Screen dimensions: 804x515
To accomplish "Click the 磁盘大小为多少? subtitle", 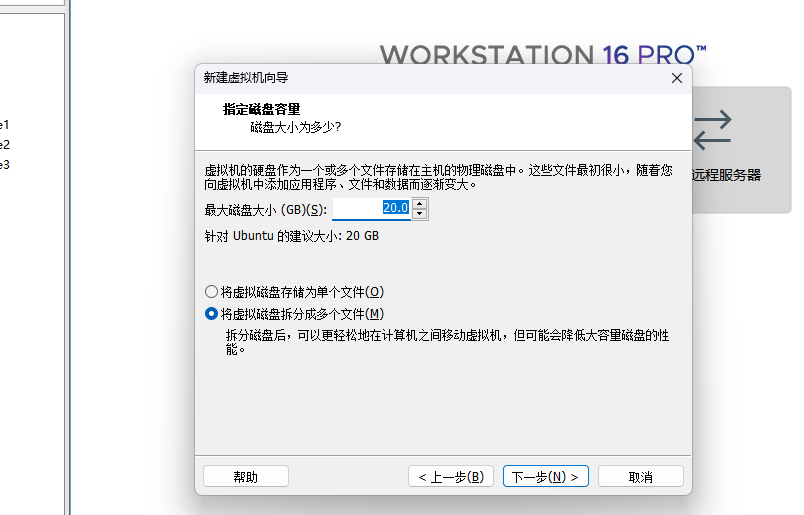I will (x=296, y=127).
